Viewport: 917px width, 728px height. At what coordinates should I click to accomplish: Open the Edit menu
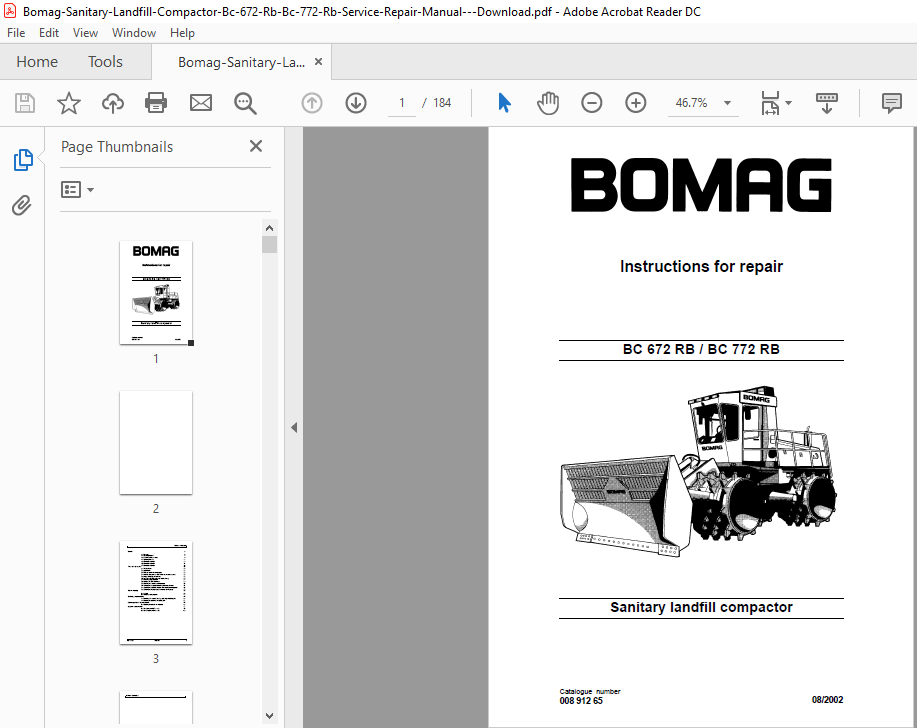[49, 33]
